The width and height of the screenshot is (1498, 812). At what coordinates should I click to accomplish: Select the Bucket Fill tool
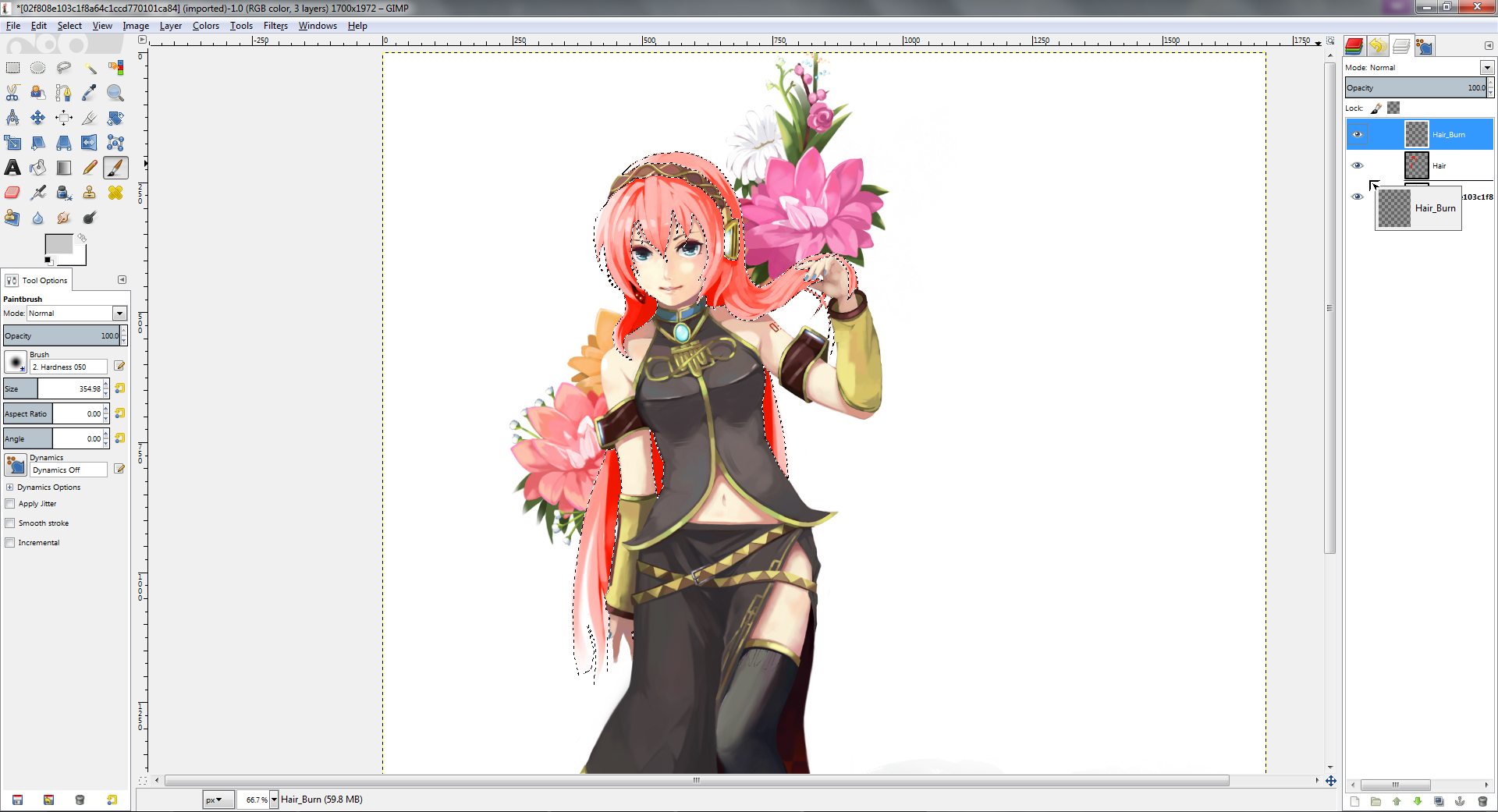pyautogui.click(x=38, y=168)
